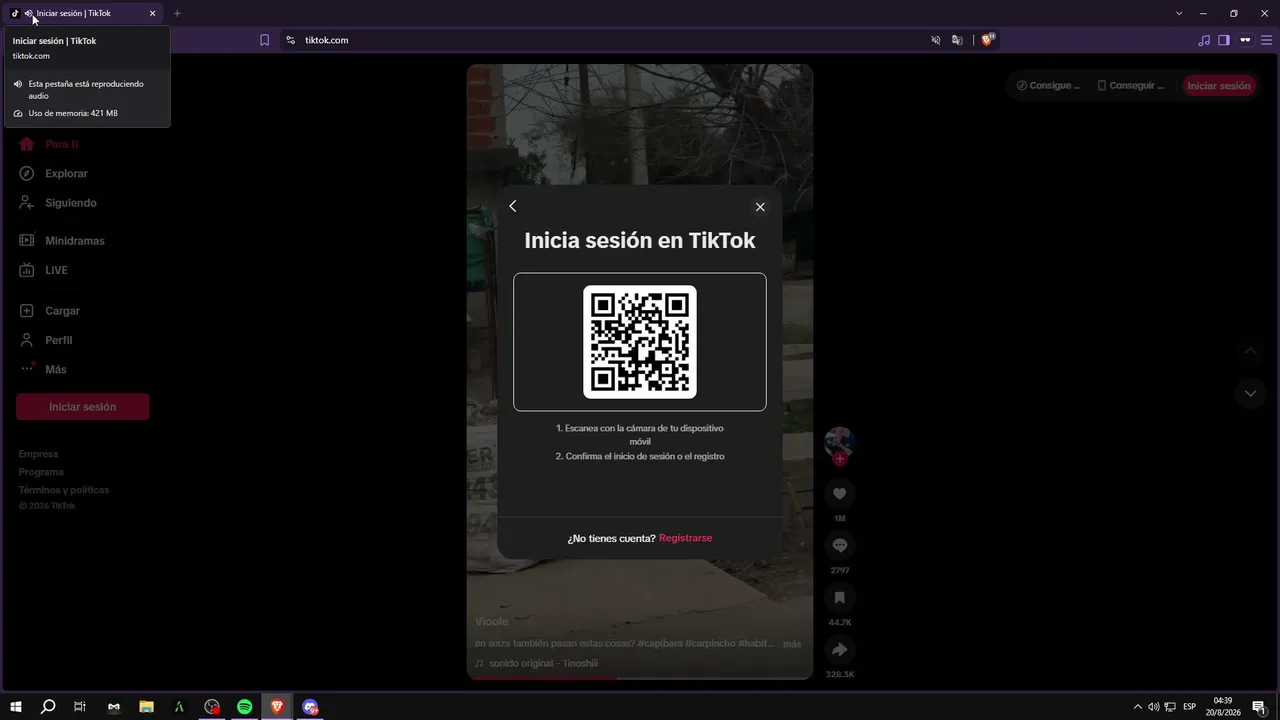Open Perfil in the sidebar

[x=46, y=340]
